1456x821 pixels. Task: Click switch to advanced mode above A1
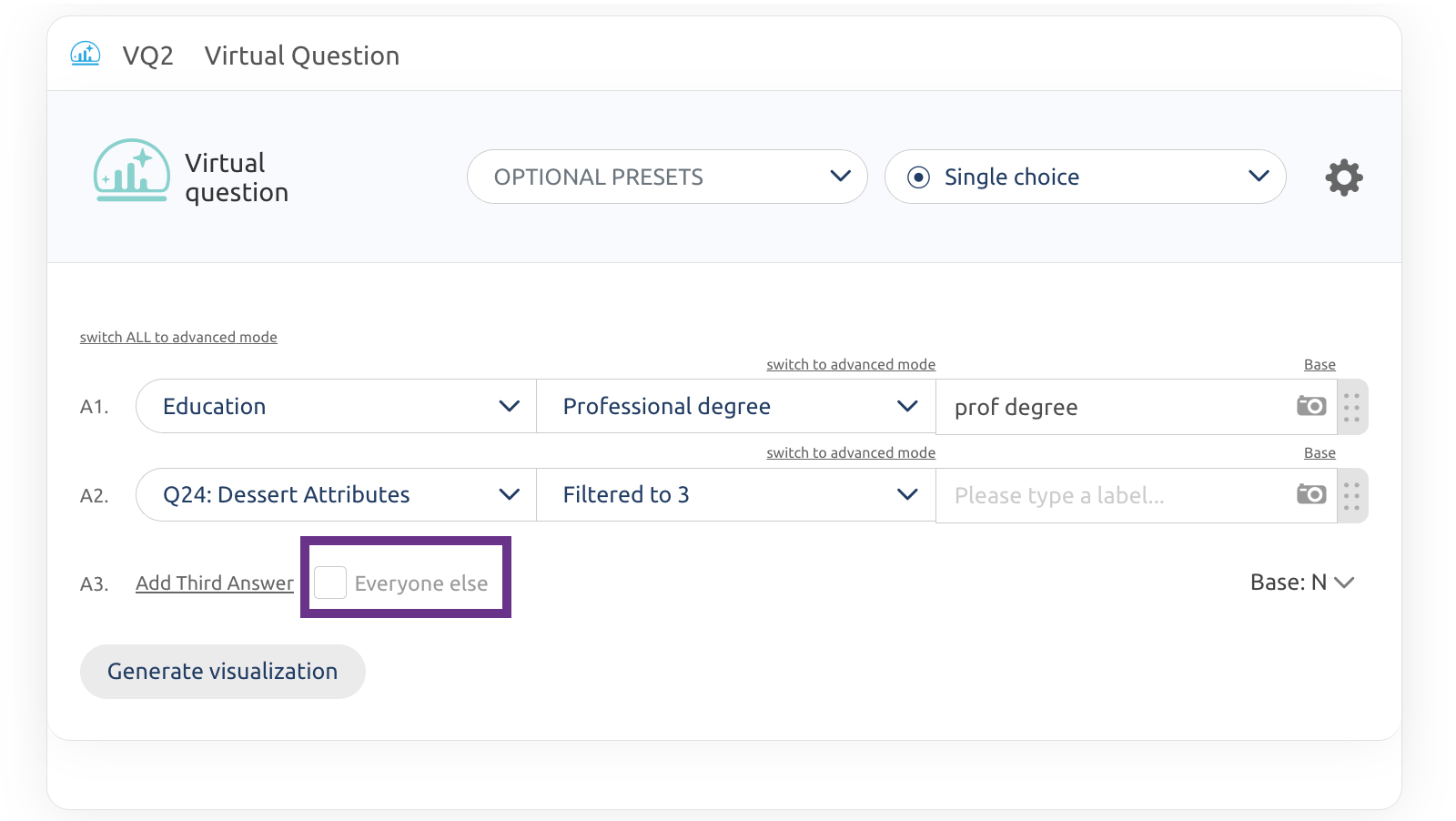coord(851,364)
